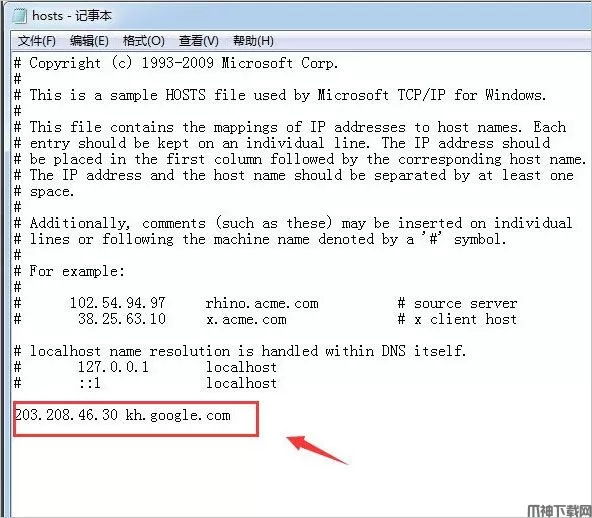592x518 pixels.
Task: Click on the x.acme.com entry
Action: click(246, 320)
